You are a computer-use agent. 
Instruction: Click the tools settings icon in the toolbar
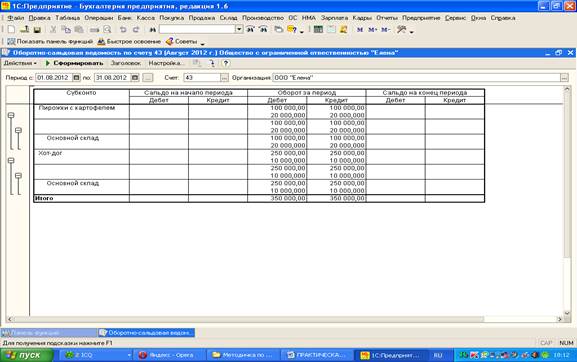(401, 29)
